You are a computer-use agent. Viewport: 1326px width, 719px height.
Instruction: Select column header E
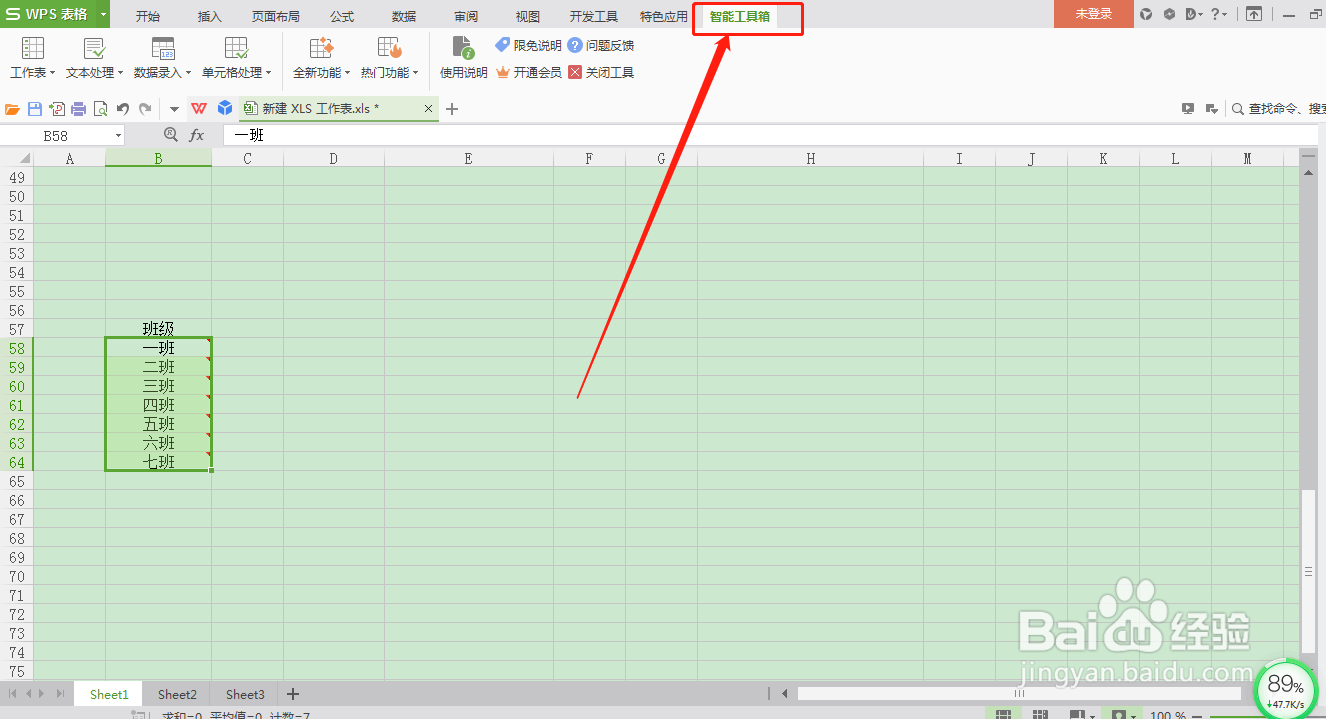468,158
